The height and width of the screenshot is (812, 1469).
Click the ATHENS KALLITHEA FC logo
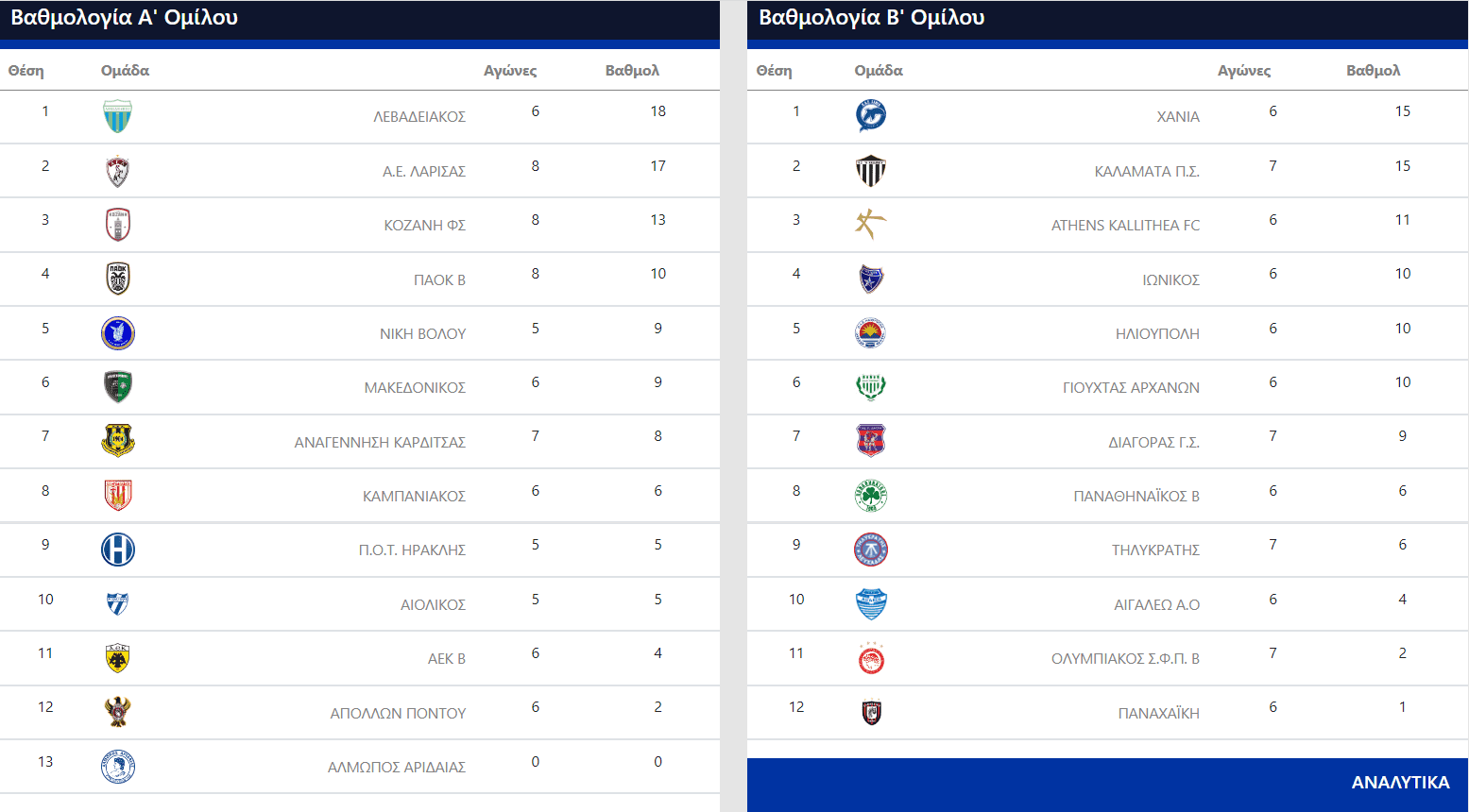[x=870, y=225]
